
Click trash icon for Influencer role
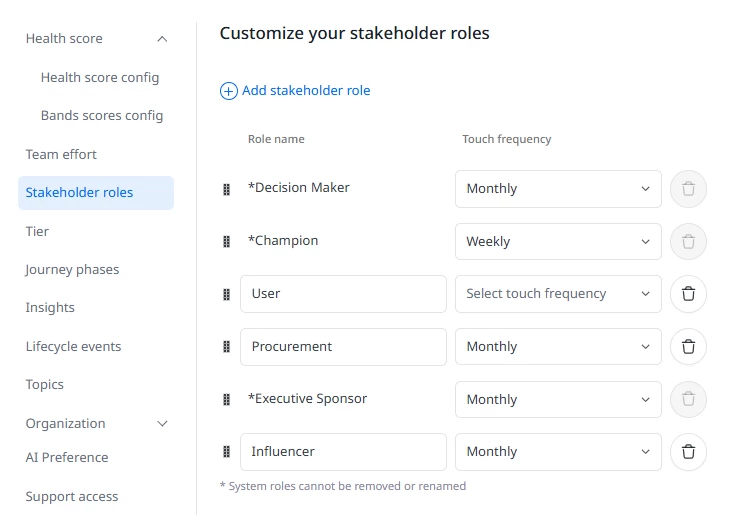click(688, 451)
